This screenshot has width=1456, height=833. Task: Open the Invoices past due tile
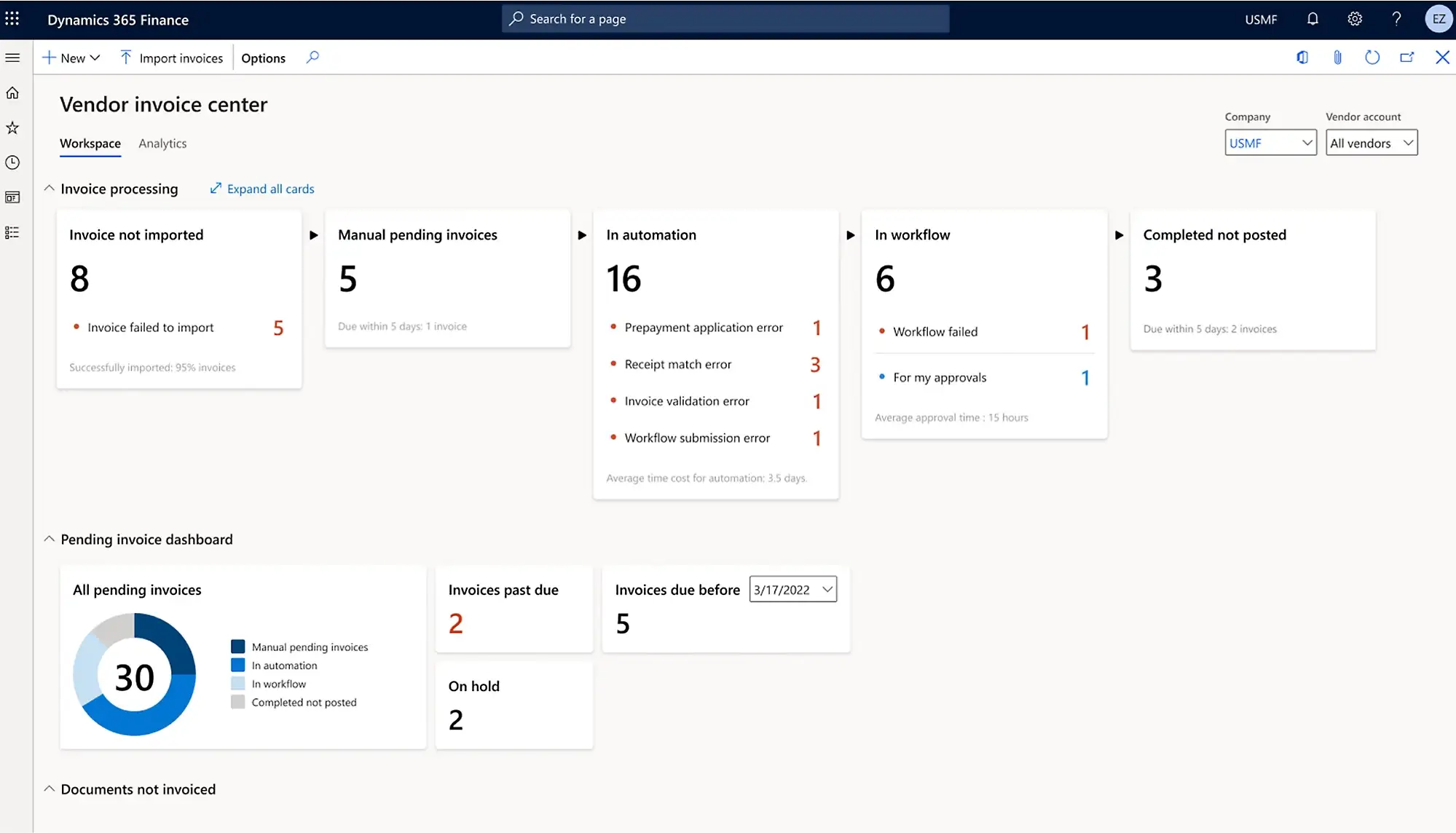pyautogui.click(x=514, y=609)
